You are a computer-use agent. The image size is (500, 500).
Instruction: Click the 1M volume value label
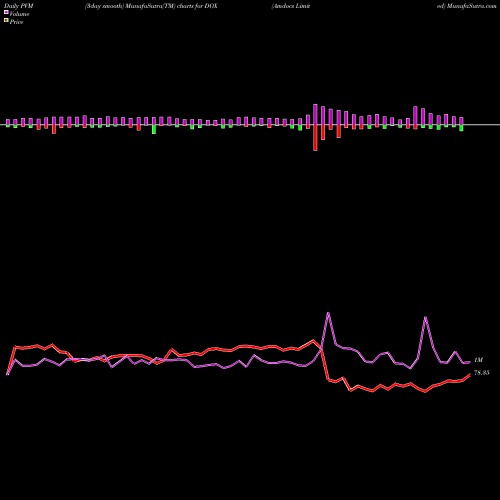point(478,360)
